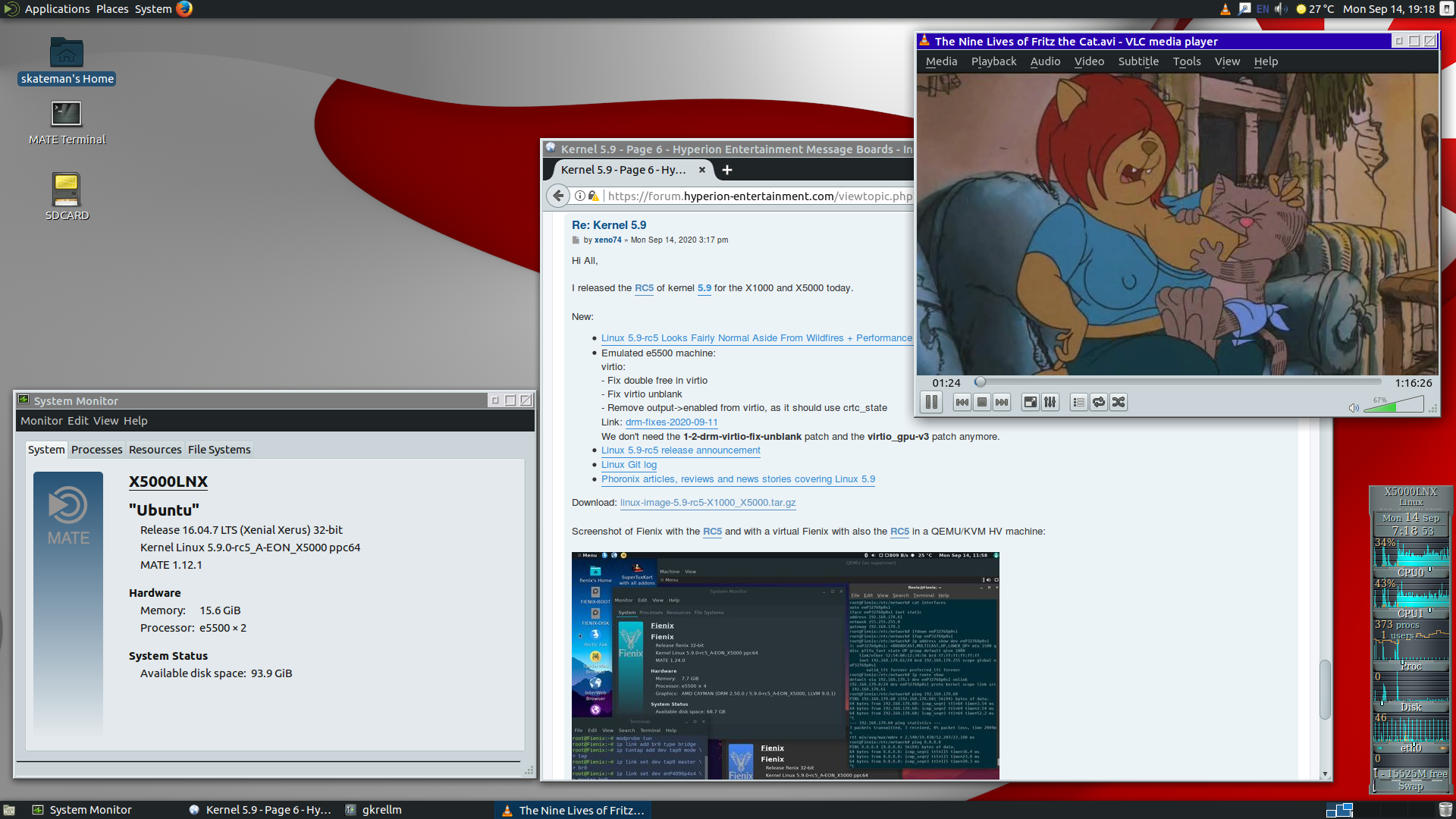1456x819 pixels.
Task: Open new tab with plus button
Action: pyautogui.click(x=727, y=170)
